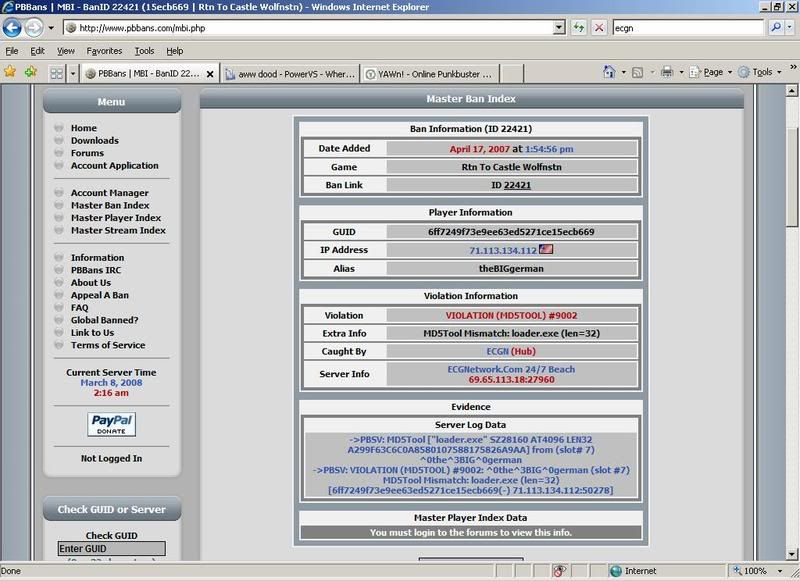Click the RSS Feeds icon
This screenshot has height=581, width=800.
[637, 72]
